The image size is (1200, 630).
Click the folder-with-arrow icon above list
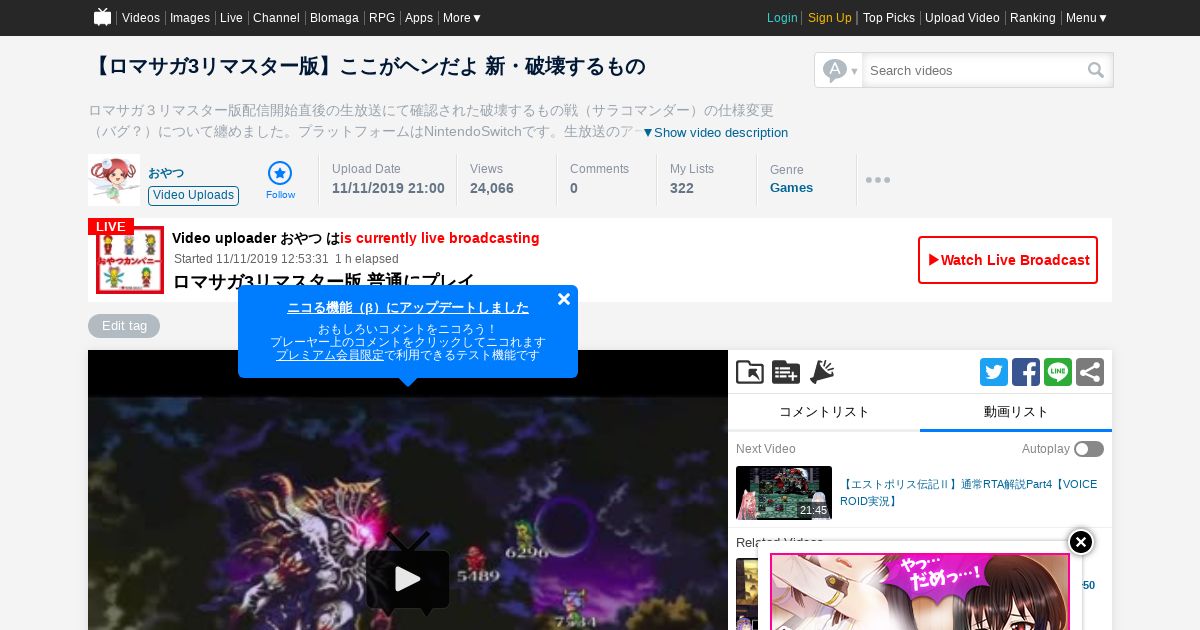tap(750, 372)
